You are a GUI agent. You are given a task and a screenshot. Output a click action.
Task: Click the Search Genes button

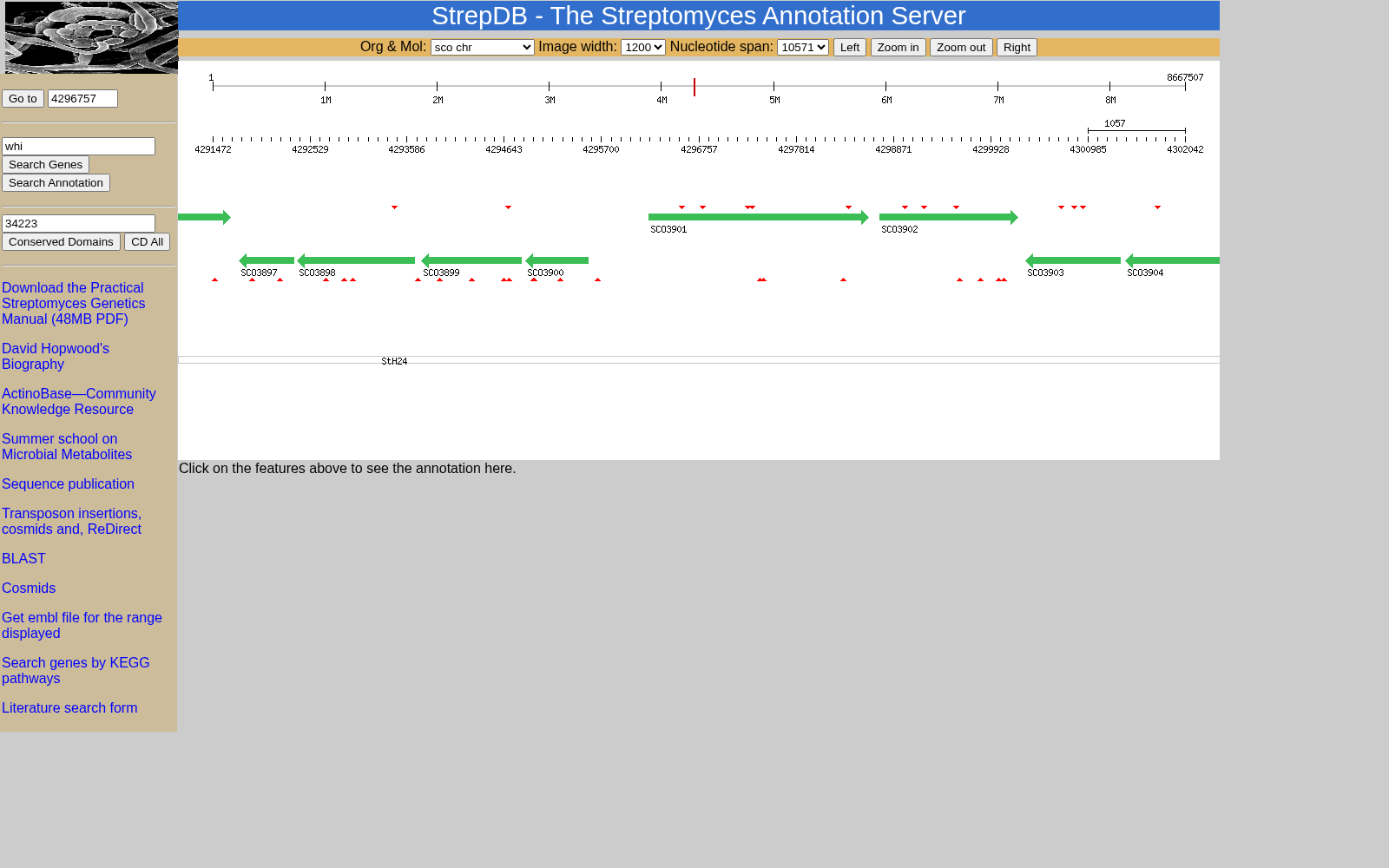pos(45,164)
